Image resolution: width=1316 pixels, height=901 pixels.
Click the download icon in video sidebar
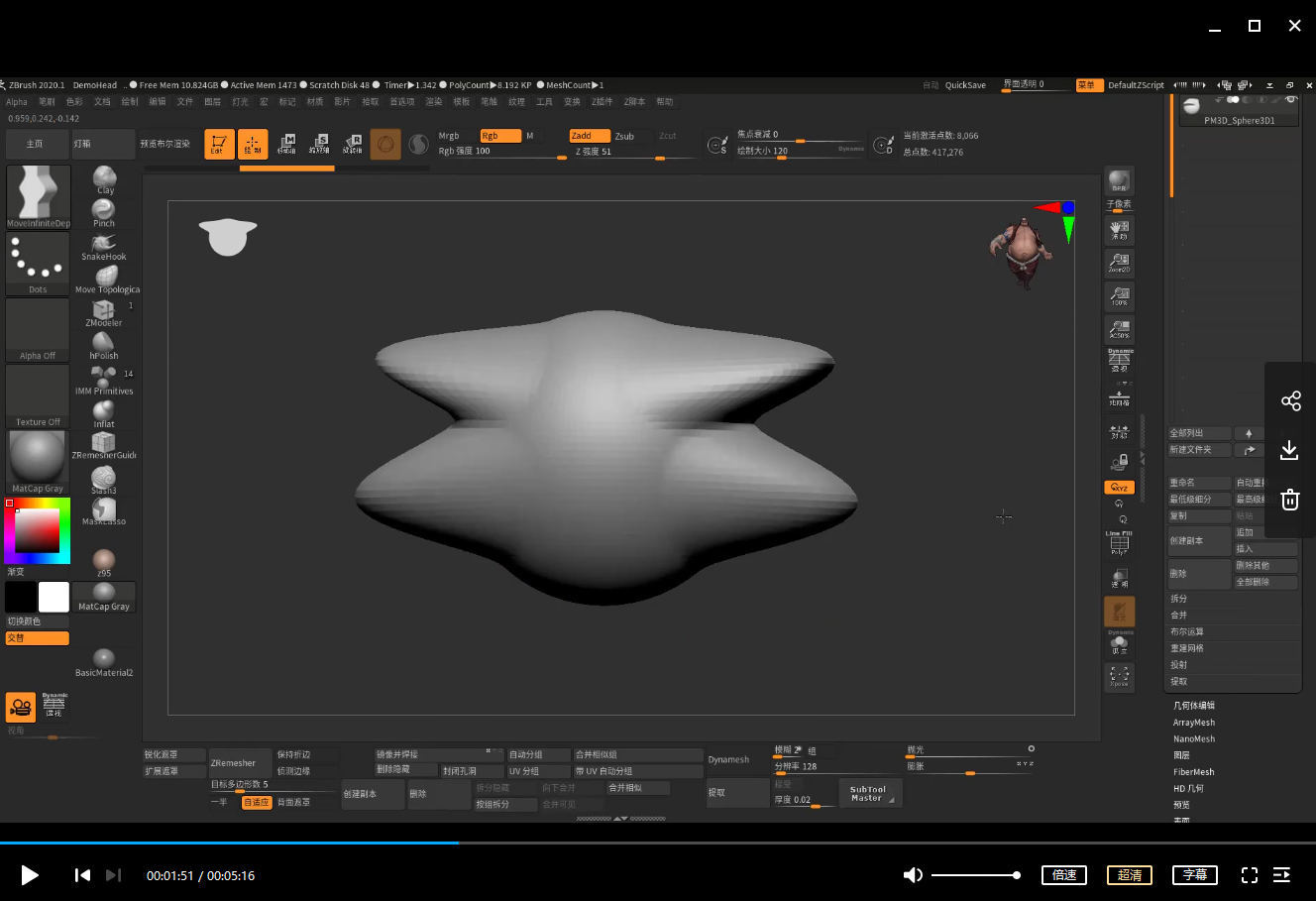pos(1289,450)
